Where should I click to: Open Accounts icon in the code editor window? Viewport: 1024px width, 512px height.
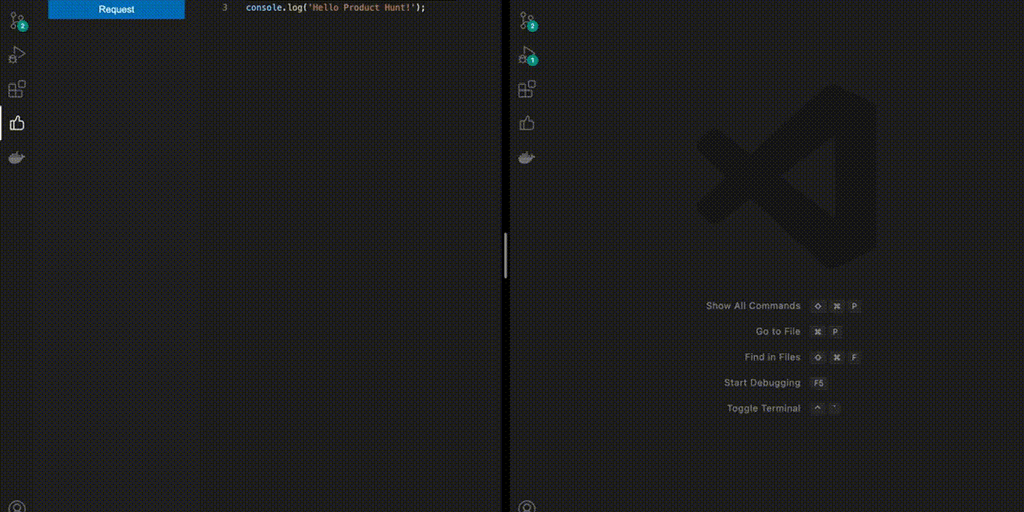[17, 507]
